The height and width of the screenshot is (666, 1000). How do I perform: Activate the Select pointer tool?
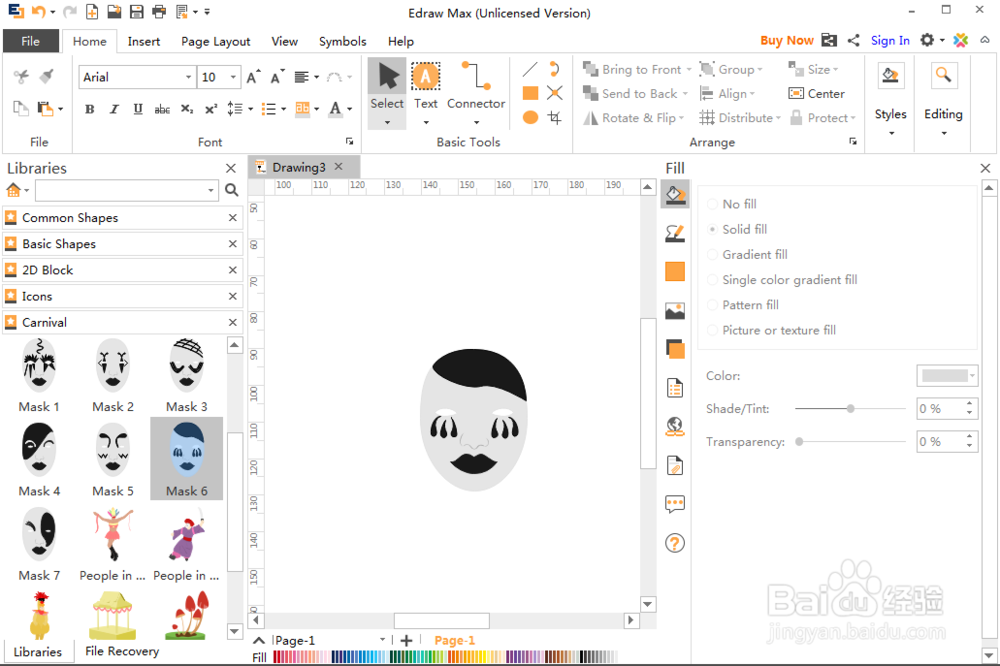pyautogui.click(x=387, y=77)
